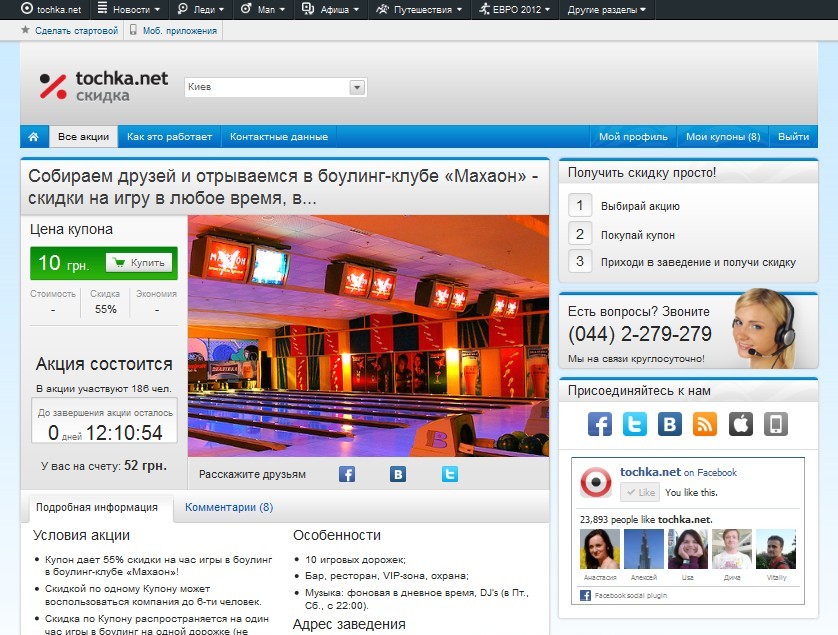Click the Apple app icon
Viewport: 838px width, 635px height.
click(x=740, y=424)
